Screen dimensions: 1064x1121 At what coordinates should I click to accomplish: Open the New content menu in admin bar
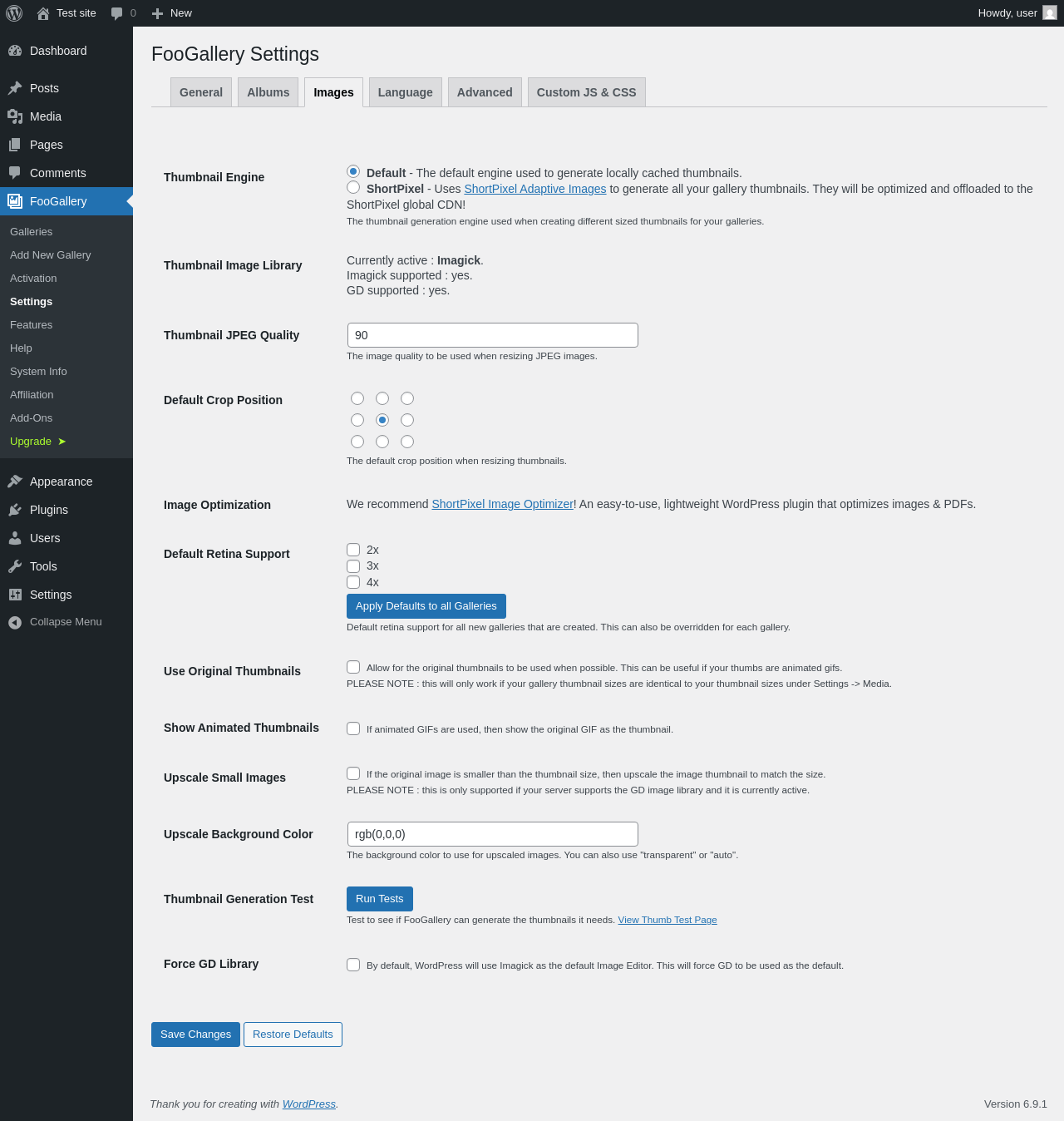[x=172, y=13]
